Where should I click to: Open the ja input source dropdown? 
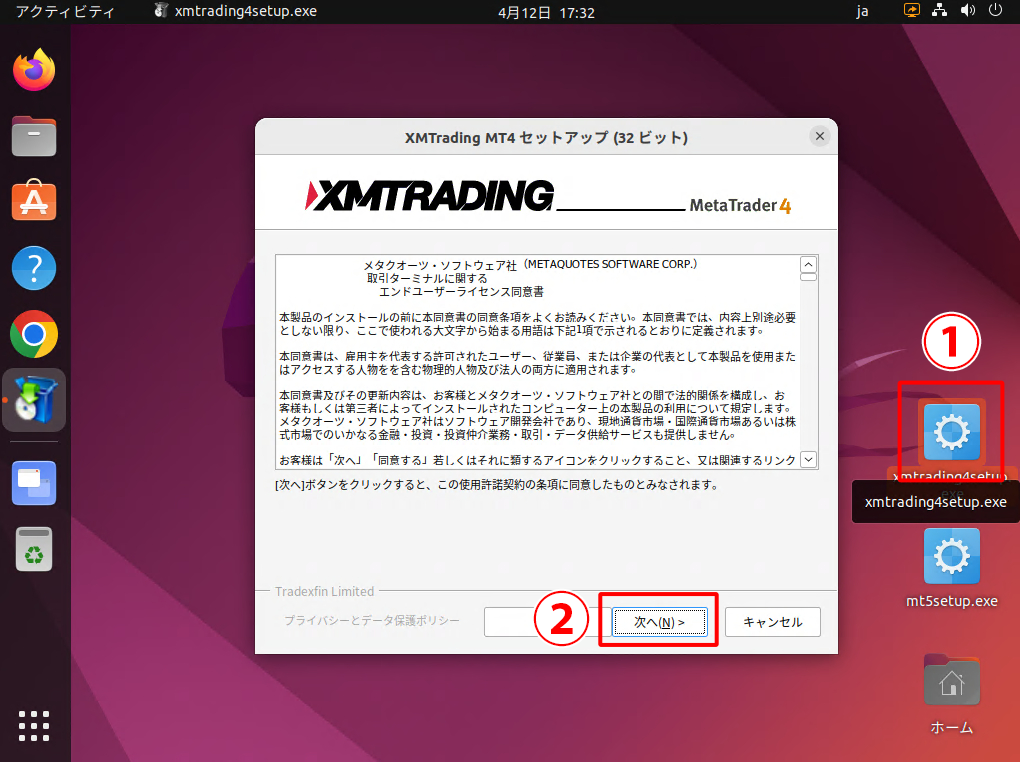pyautogui.click(x=863, y=12)
